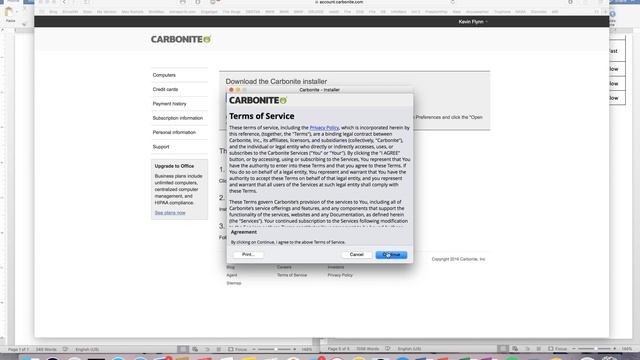Viewport: 640px width, 360px height.
Task: Open Support in the account sidebar
Action: 161,147
